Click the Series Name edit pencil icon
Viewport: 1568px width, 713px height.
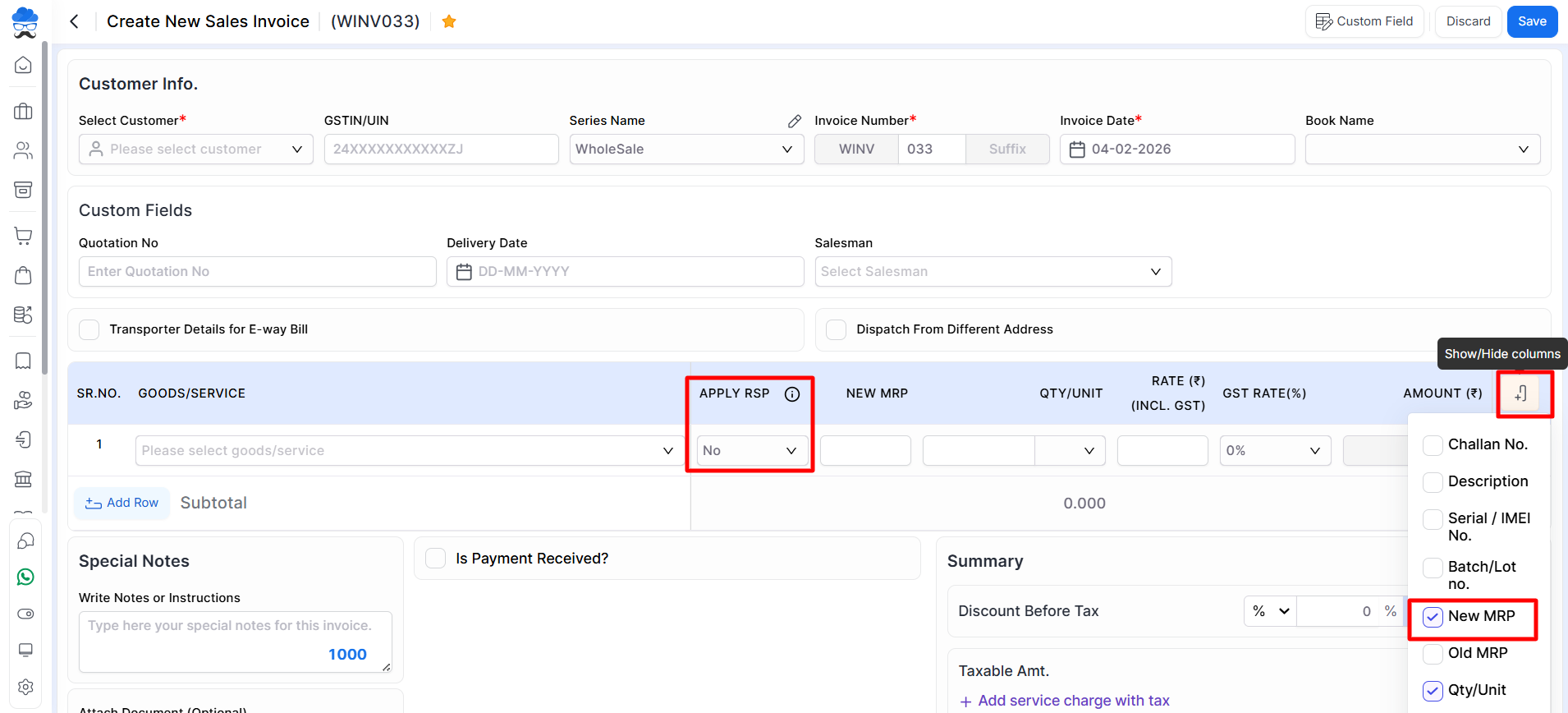794,121
